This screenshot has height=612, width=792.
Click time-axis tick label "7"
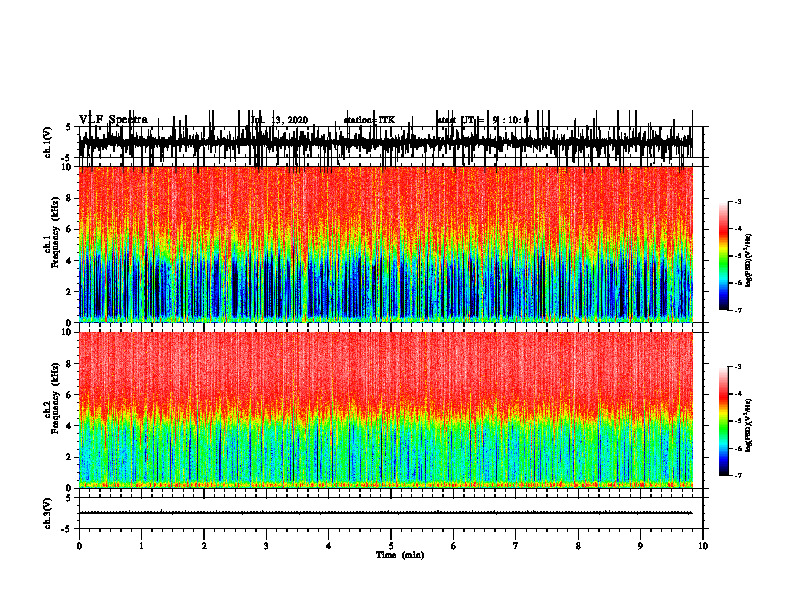point(516,546)
